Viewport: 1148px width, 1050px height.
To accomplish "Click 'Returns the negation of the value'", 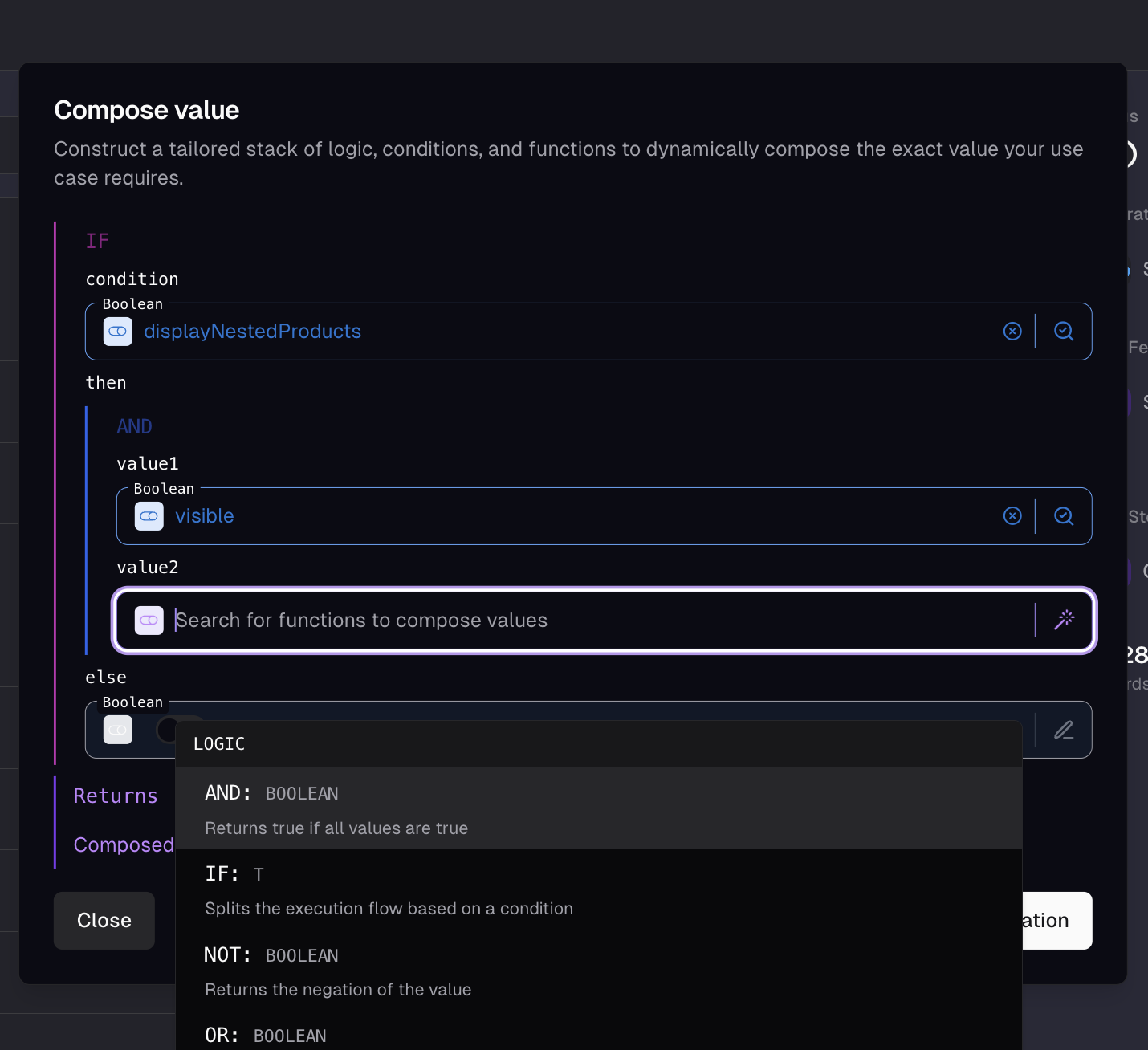I will coord(338,990).
